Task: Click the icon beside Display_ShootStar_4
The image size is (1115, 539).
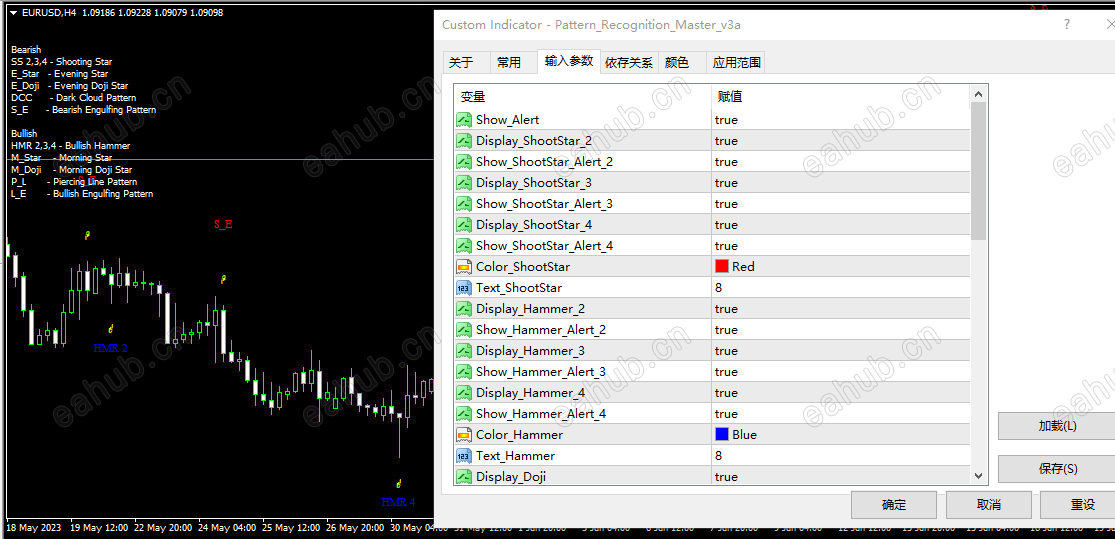Action: pos(464,225)
